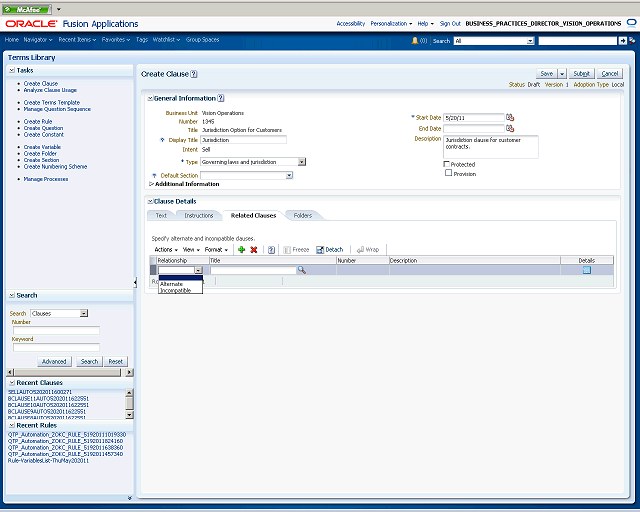Click the notification bell icon
This screenshot has height=512, width=640.
point(415,40)
